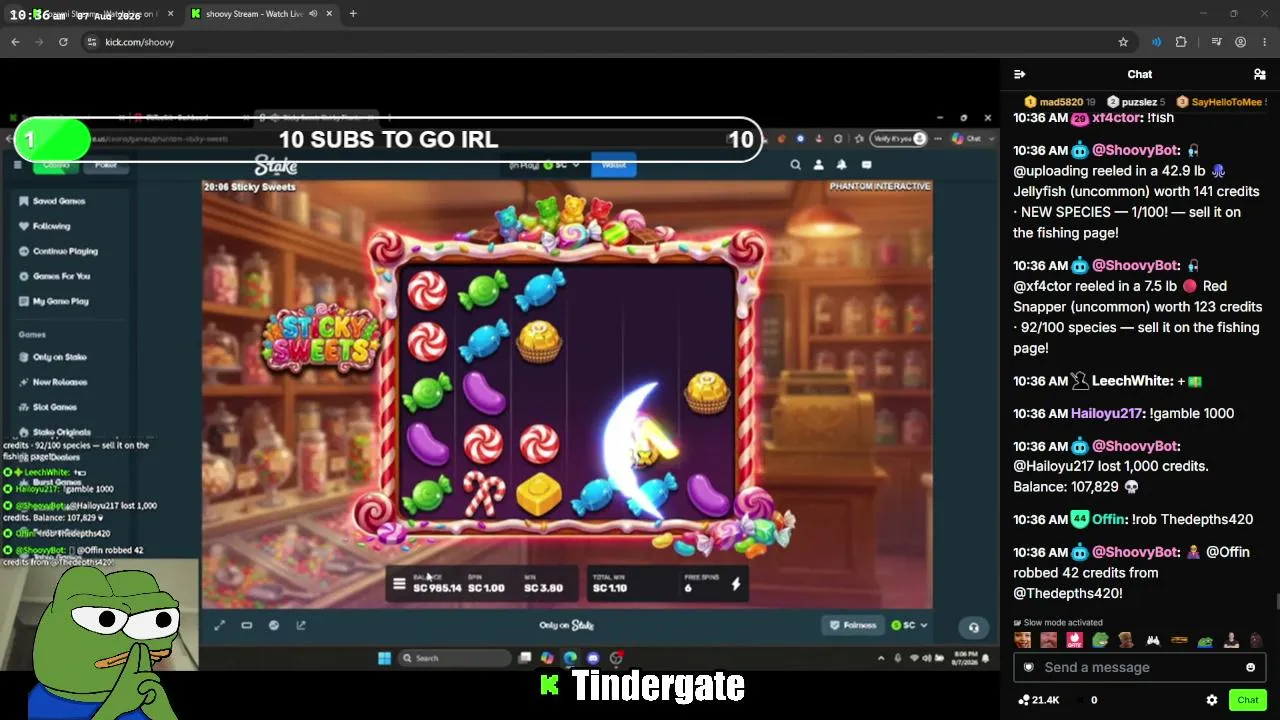Open the emote picker smiley
Image resolution: width=1280 pixels, height=720 pixels.
[1250, 667]
